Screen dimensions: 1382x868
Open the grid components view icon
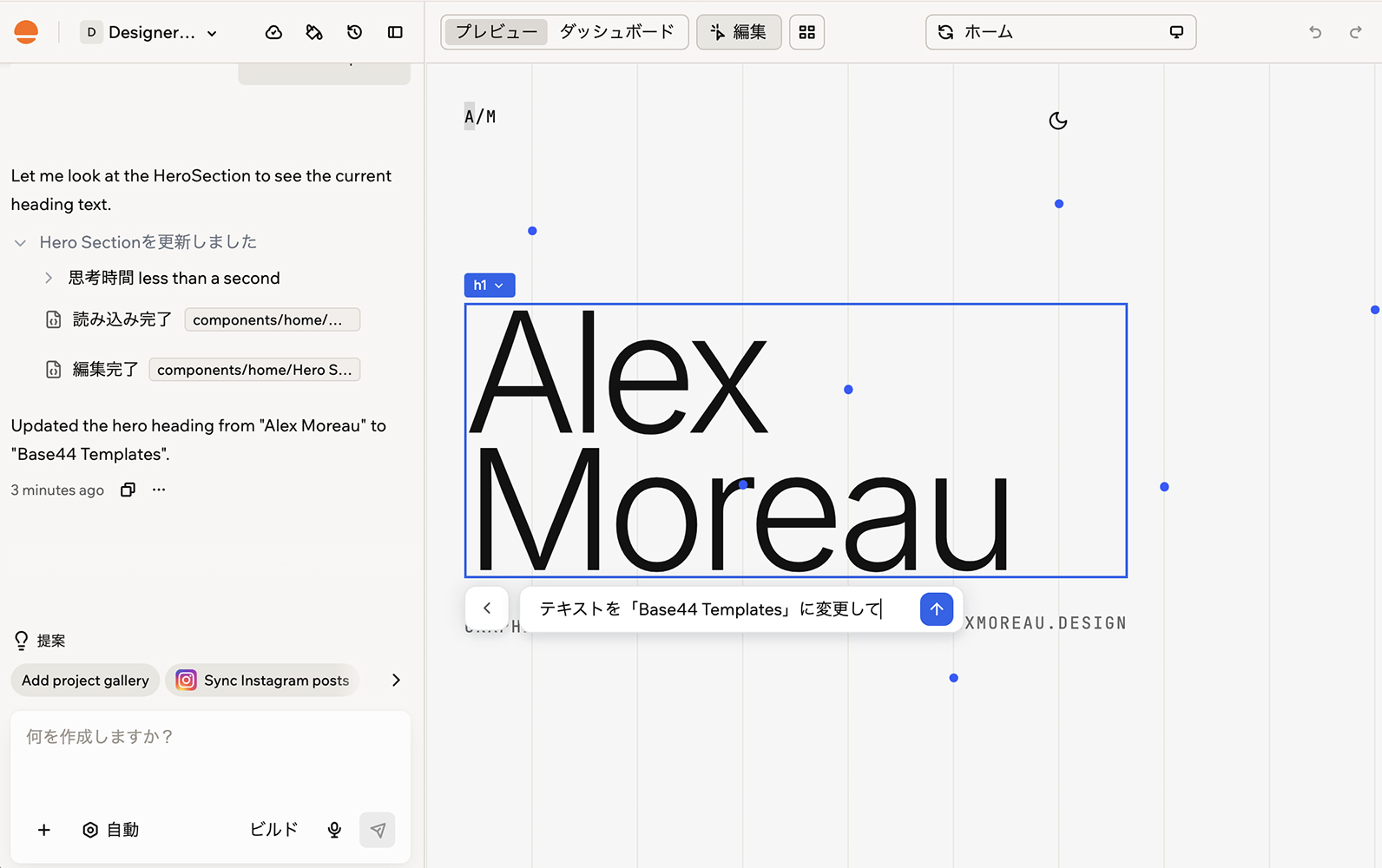tap(806, 32)
